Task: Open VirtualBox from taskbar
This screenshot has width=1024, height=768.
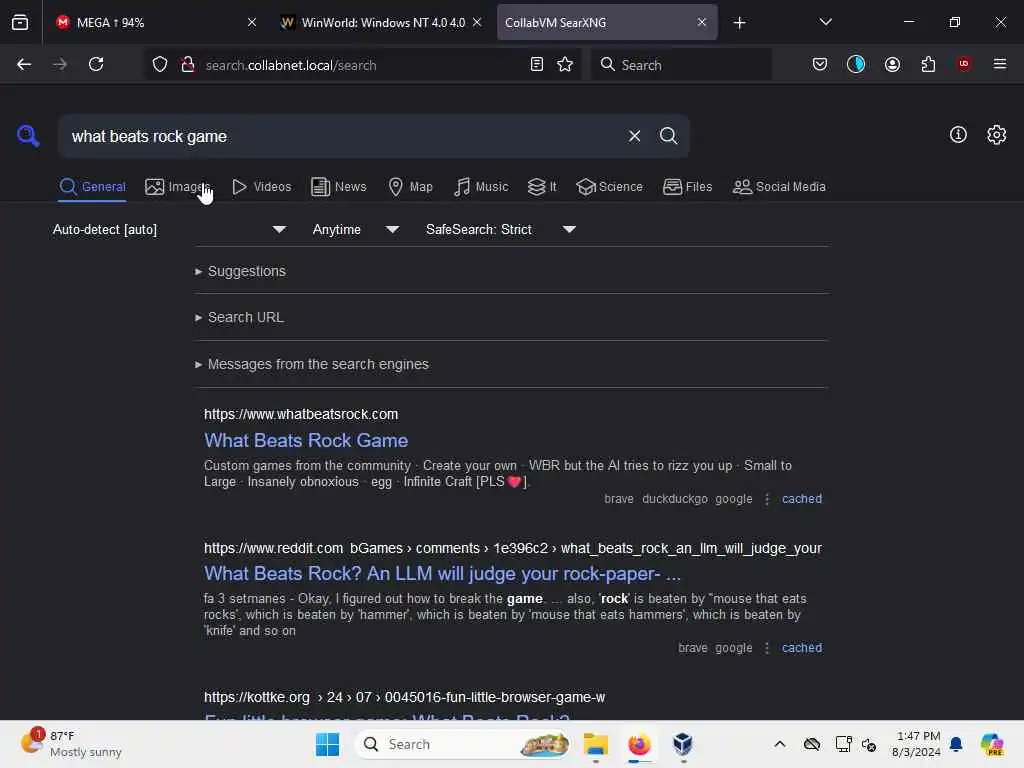Action: (682, 744)
